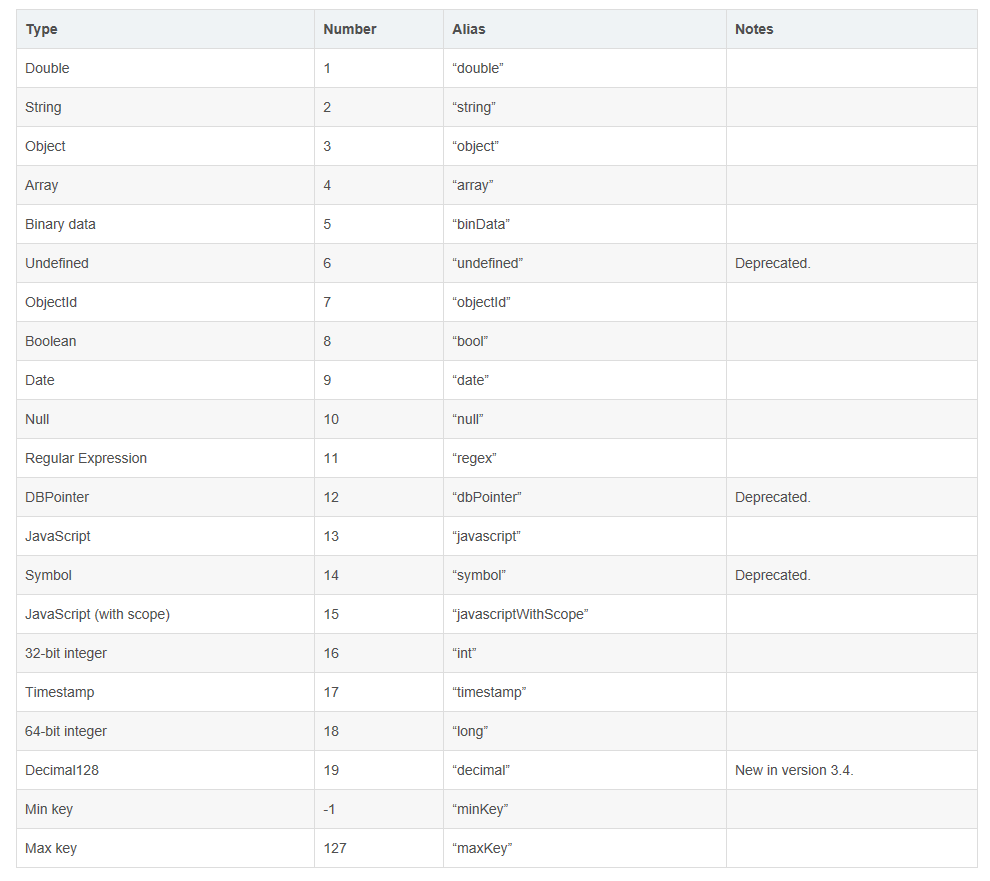Click the Type column header
Screen dimensions: 990x881
click(41, 29)
